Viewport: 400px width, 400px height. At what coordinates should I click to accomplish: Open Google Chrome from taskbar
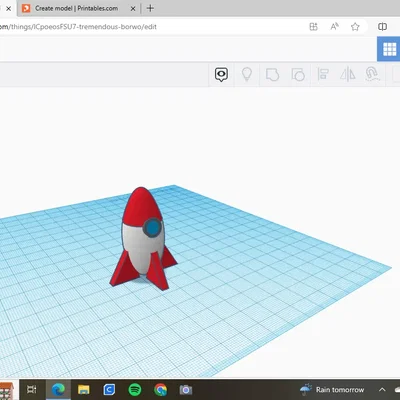tap(160, 389)
